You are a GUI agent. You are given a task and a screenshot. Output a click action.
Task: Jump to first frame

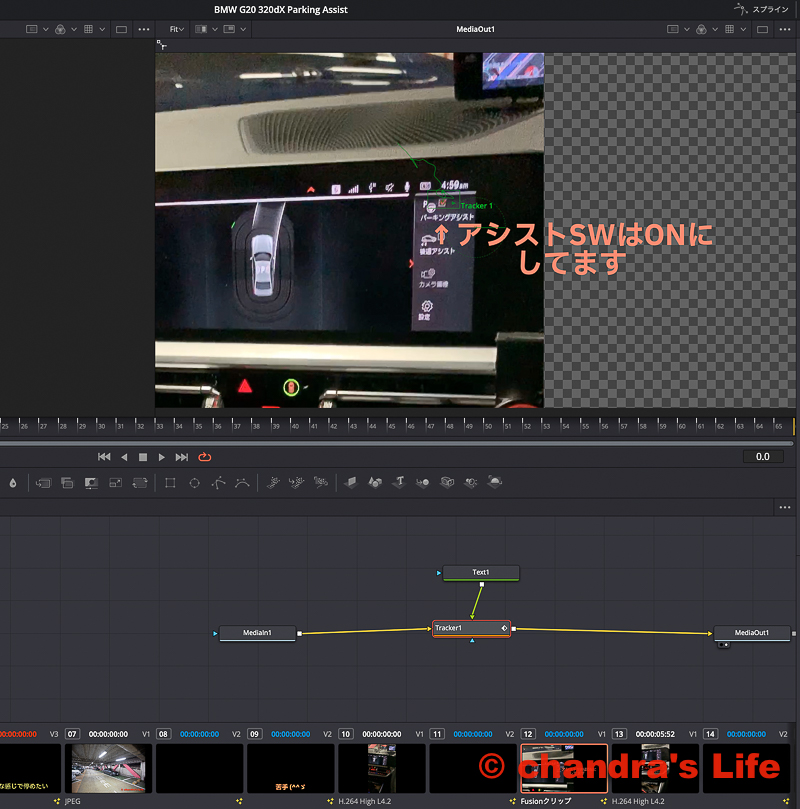(x=104, y=457)
